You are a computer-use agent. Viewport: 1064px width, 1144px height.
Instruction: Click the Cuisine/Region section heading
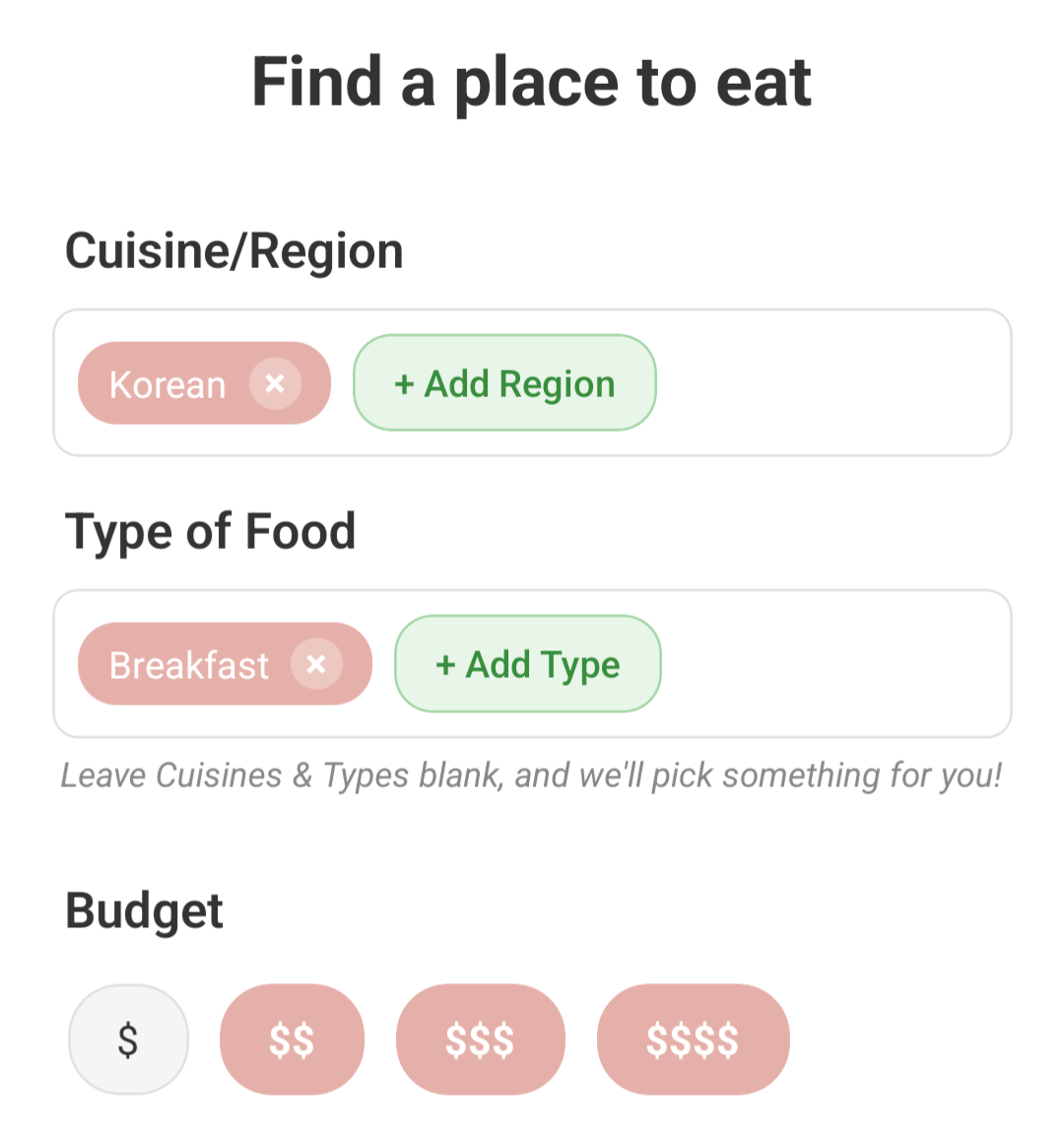point(234,251)
